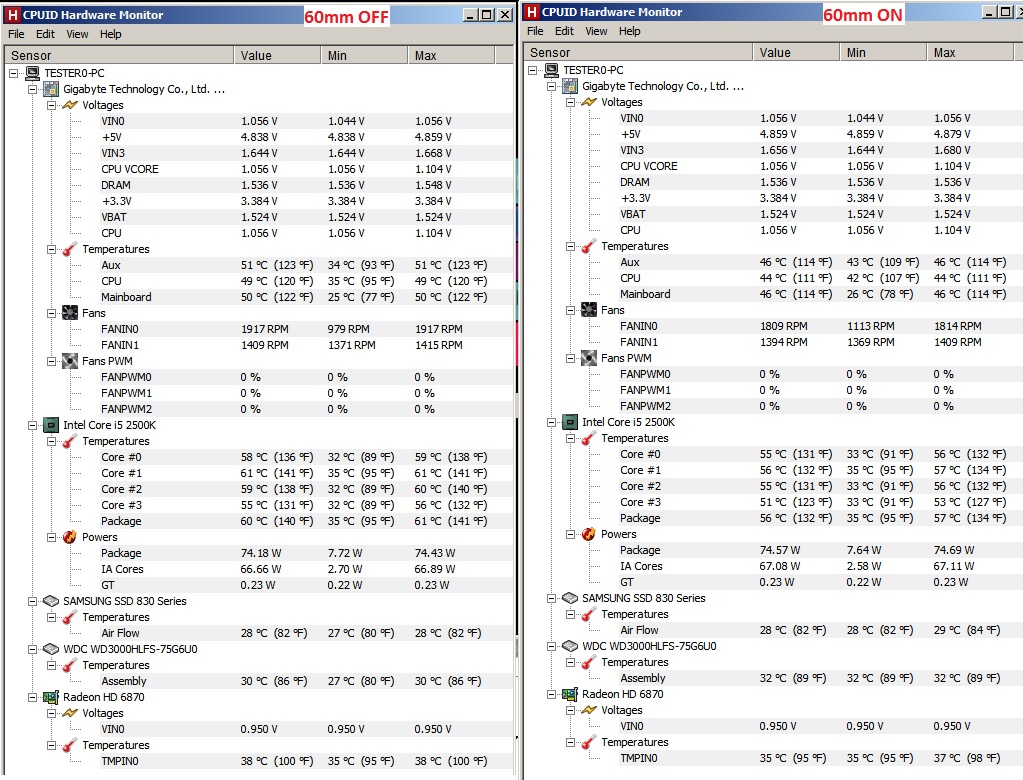Select the DRAM voltage row in right window
Image resolution: width=1023 pixels, height=780 pixels.
click(x=821, y=182)
